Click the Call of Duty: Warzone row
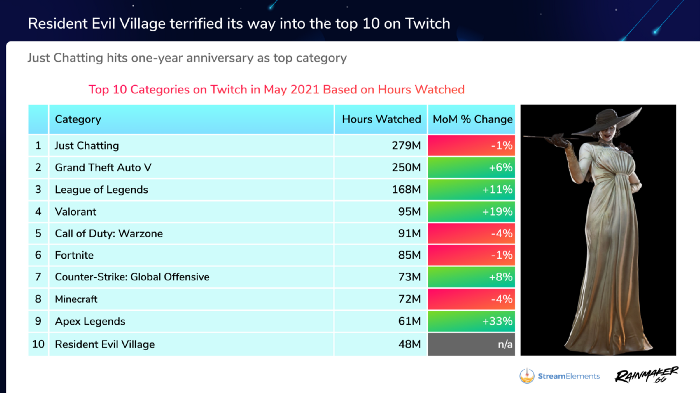 pyautogui.click(x=271, y=234)
